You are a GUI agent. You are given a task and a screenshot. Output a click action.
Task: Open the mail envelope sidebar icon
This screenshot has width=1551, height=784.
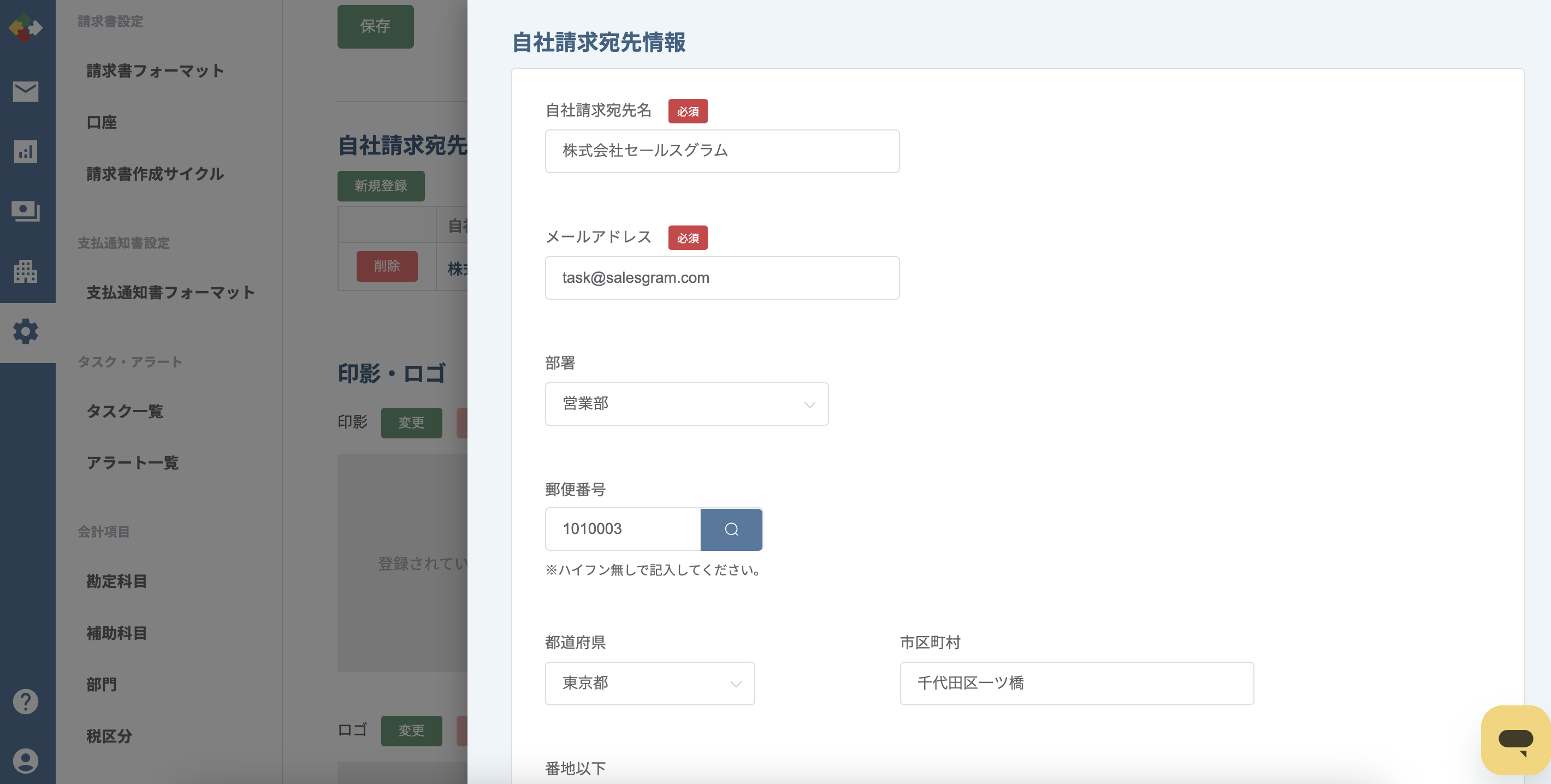point(25,92)
